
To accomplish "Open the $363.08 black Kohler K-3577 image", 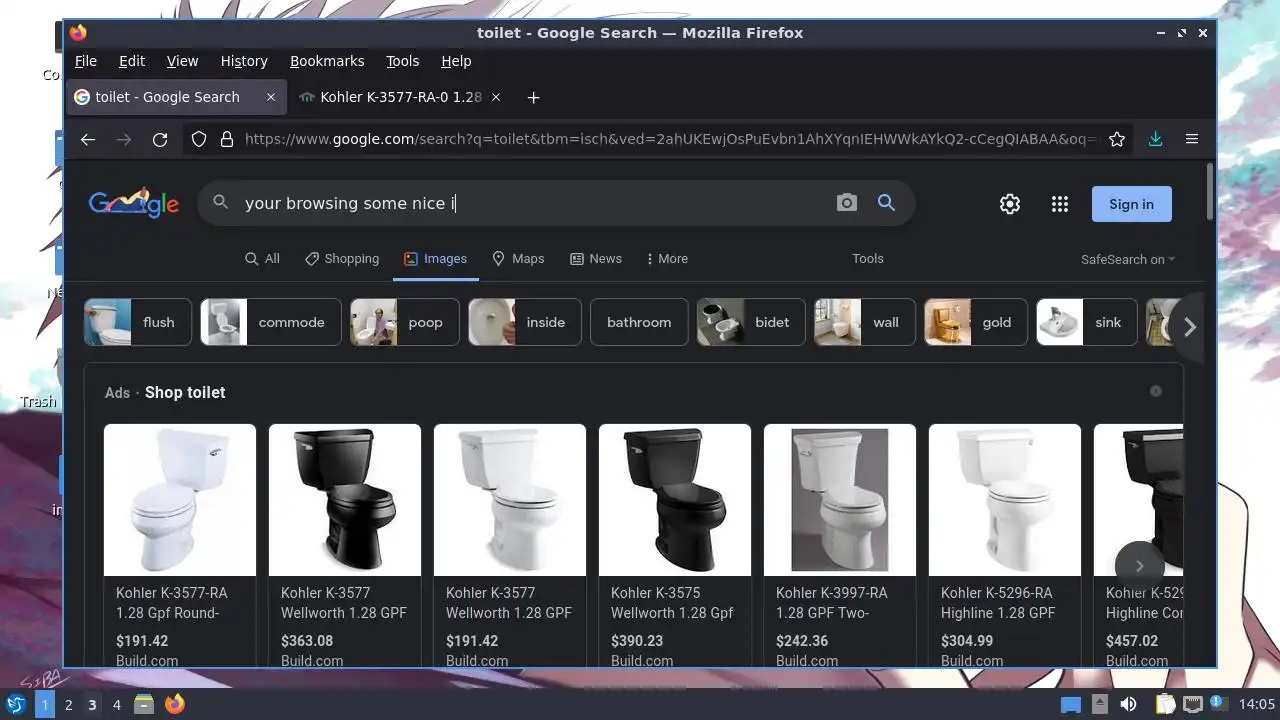I will (x=345, y=500).
